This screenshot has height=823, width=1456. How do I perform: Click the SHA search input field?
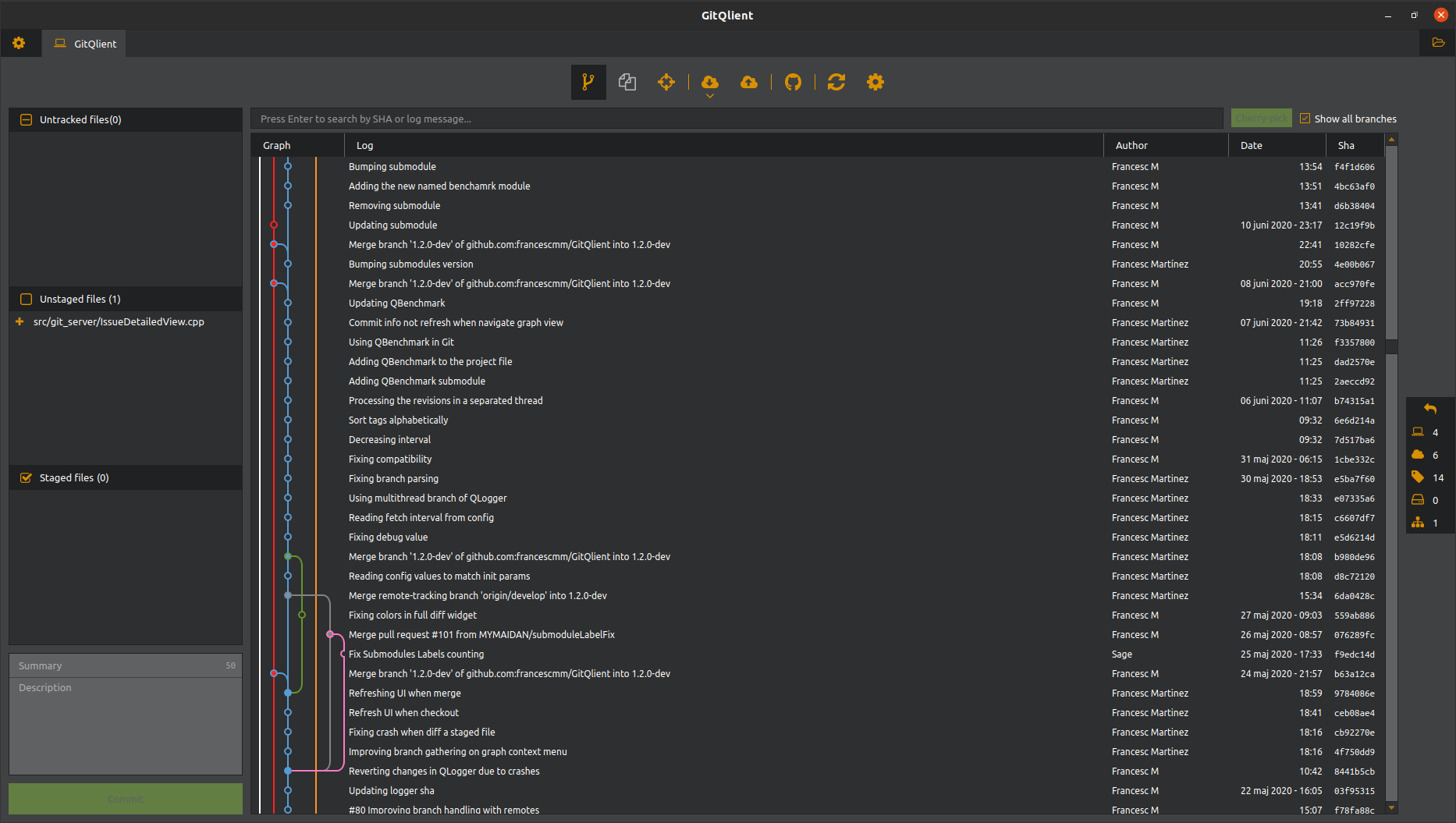(x=737, y=119)
